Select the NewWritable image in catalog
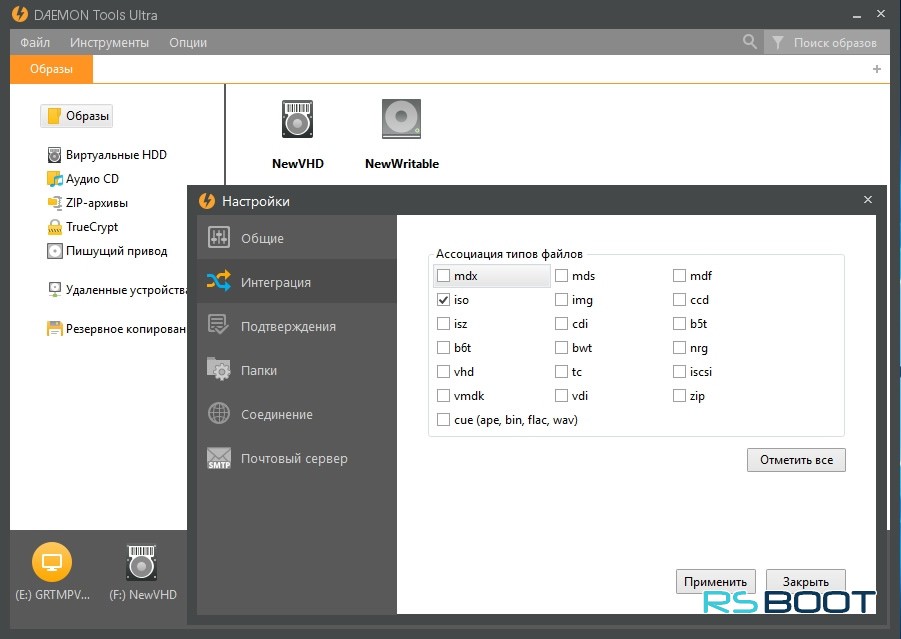 point(402,134)
